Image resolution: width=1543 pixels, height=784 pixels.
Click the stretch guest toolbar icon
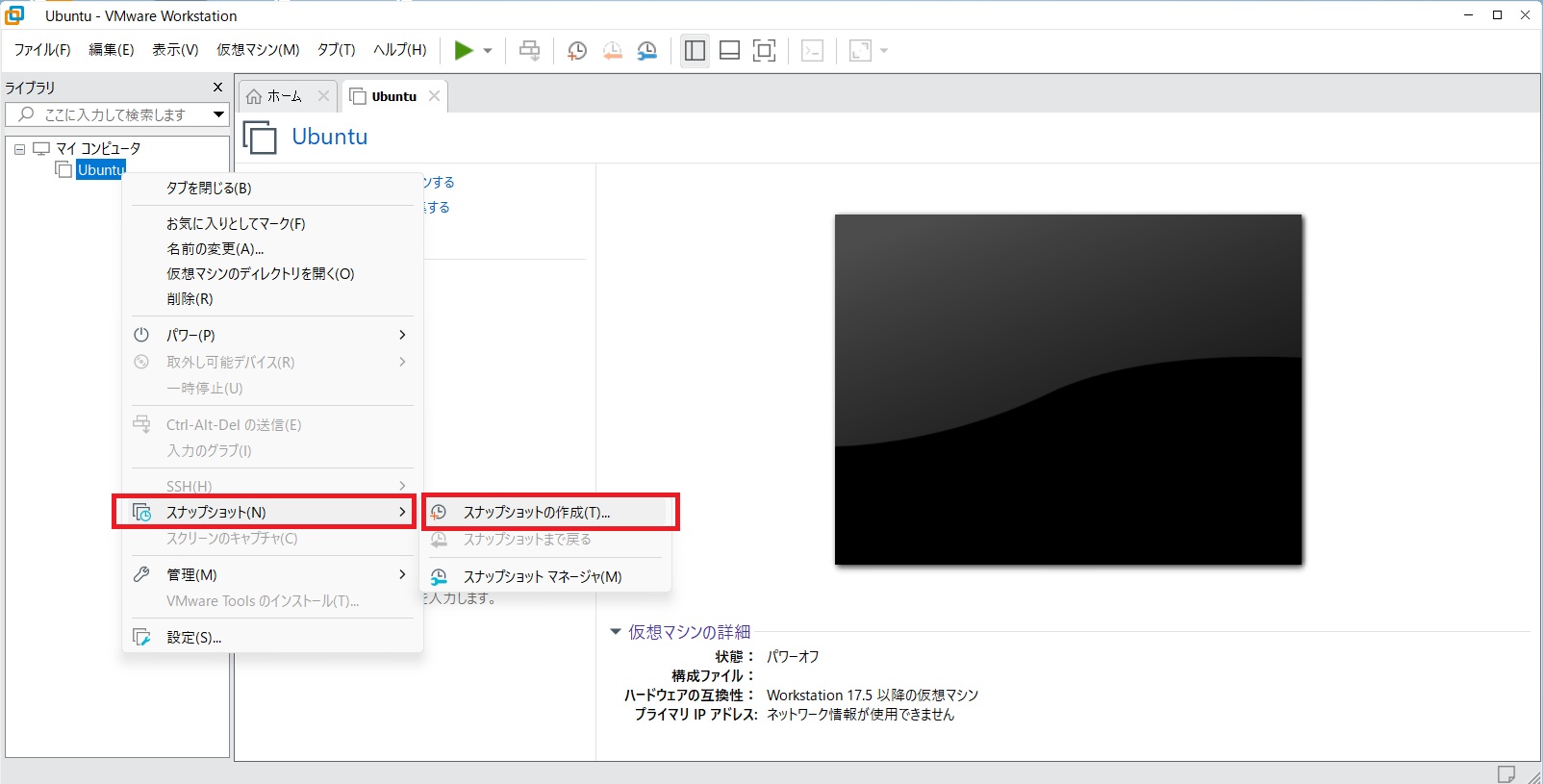(860, 51)
